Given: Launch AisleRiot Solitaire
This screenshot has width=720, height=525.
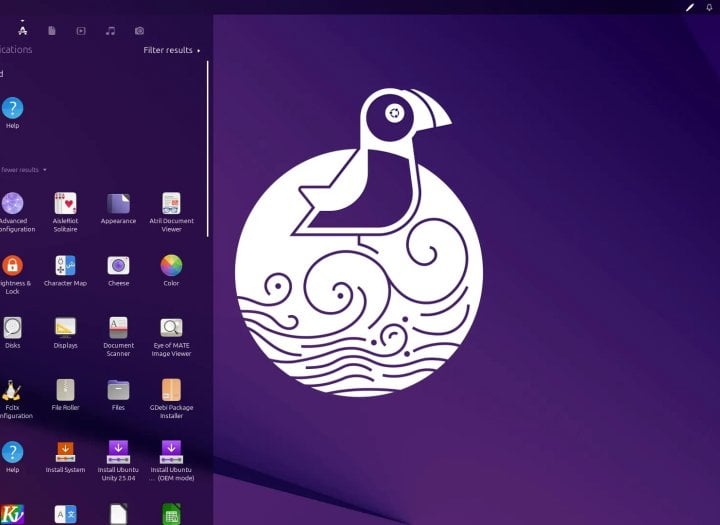Looking at the screenshot, I should tap(65, 212).
